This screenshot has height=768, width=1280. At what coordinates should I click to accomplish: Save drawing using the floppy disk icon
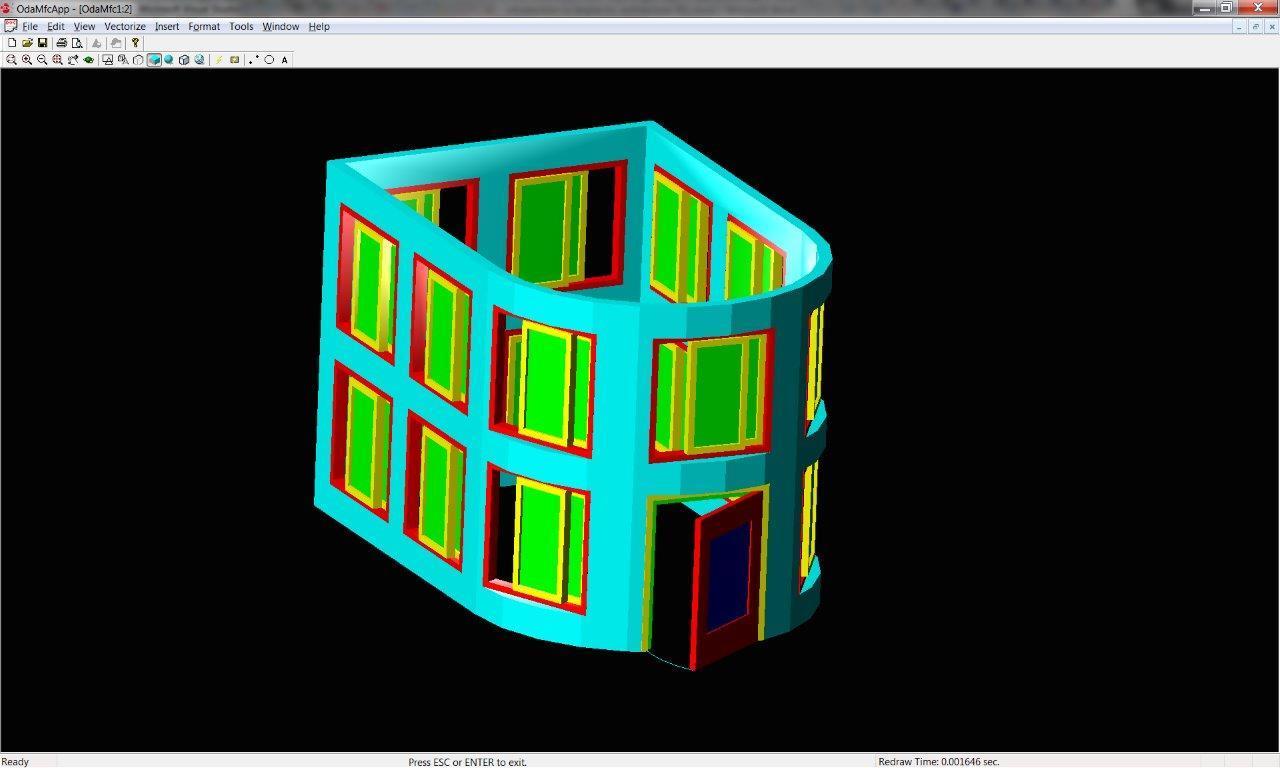coord(42,43)
